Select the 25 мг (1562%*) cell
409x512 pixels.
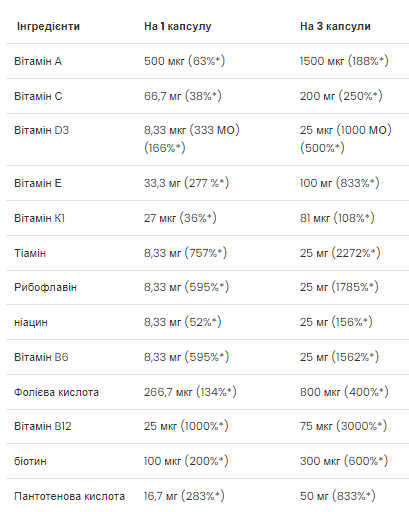click(339, 357)
